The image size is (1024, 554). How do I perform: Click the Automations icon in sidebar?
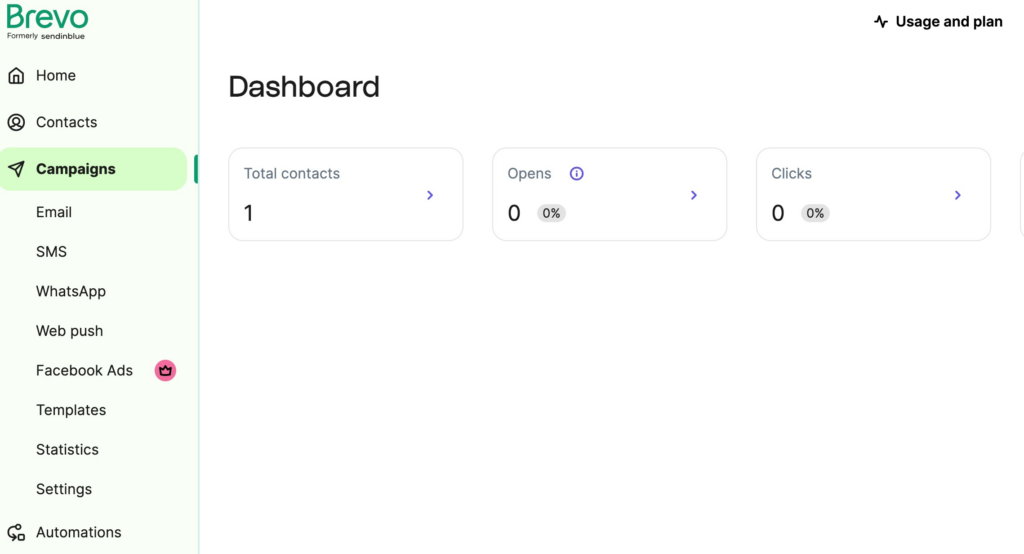click(16, 533)
